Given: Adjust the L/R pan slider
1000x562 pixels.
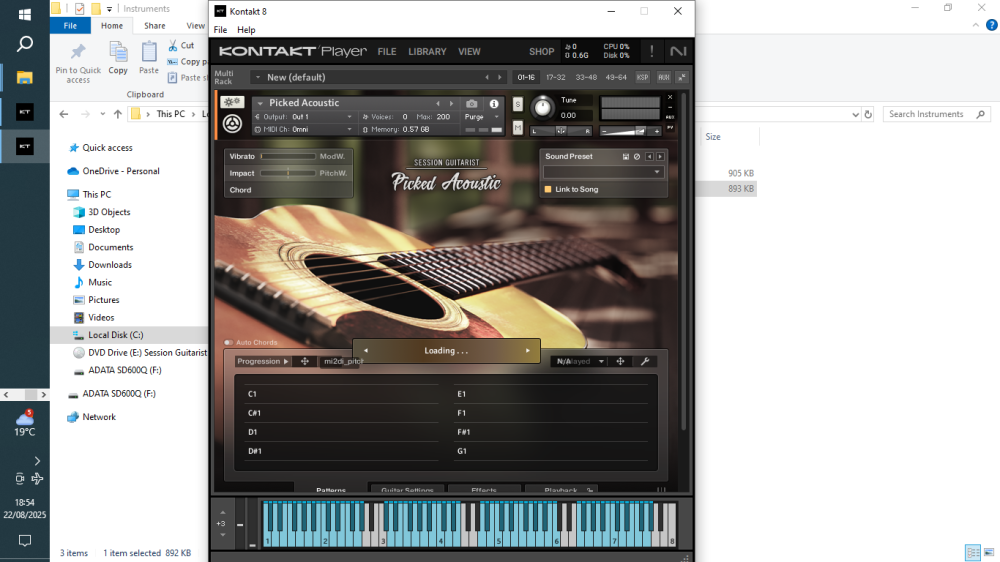Looking at the screenshot, I should 561,131.
